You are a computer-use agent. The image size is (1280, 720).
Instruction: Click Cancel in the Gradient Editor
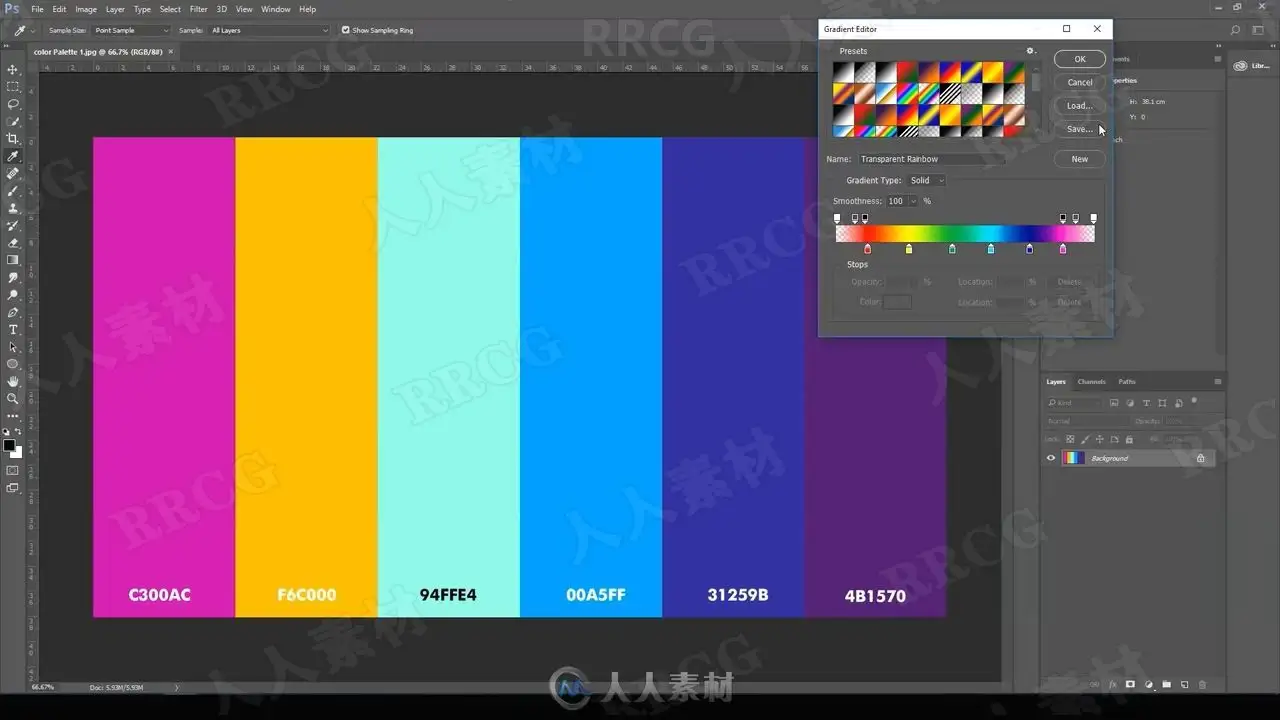(x=1080, y=82)
